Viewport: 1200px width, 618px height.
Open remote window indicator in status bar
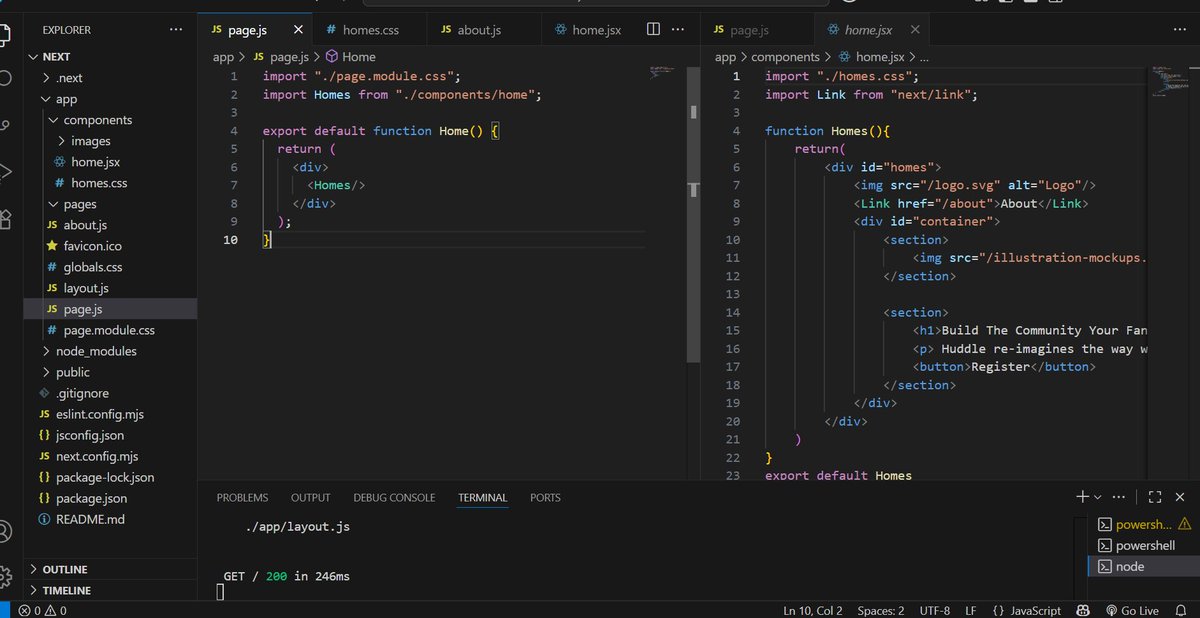pyautogui.click(x=5, y=610)
